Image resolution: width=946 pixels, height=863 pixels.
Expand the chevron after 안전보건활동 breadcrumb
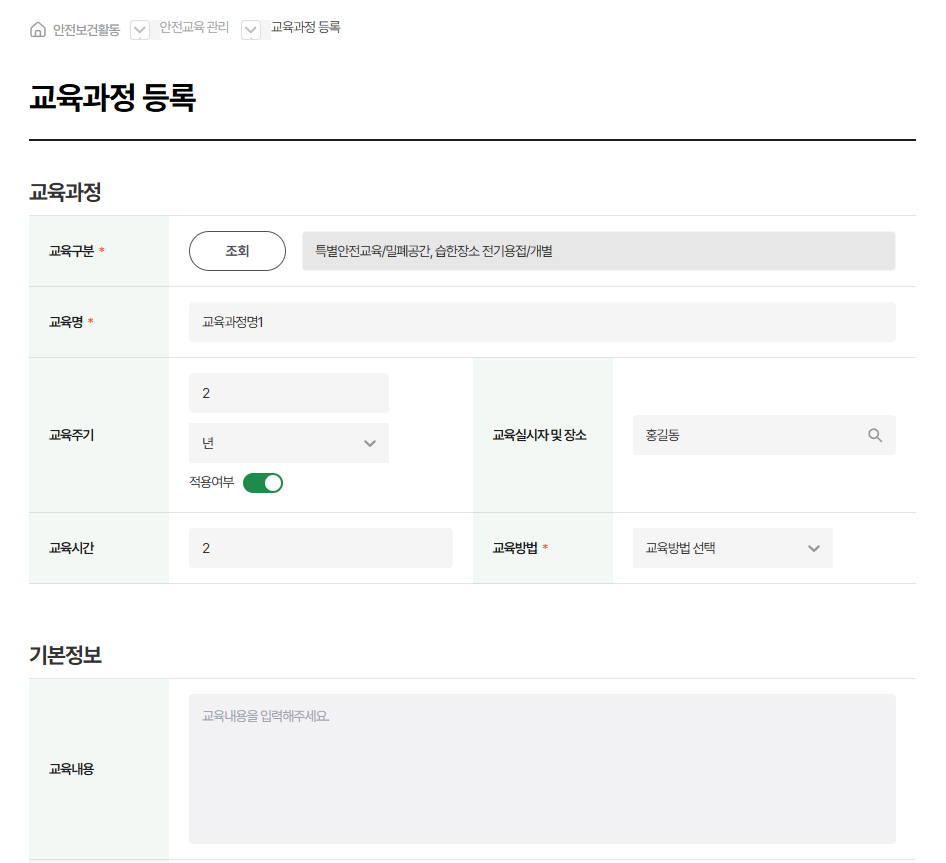point(140,30)
